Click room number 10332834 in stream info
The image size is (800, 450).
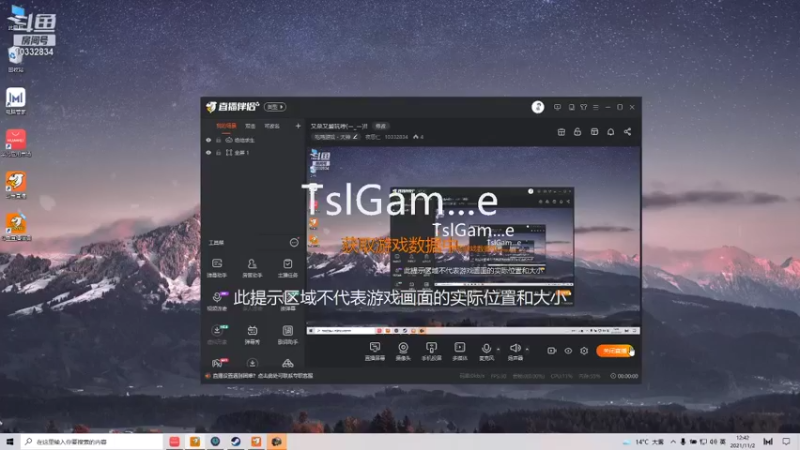click(396, 137)
